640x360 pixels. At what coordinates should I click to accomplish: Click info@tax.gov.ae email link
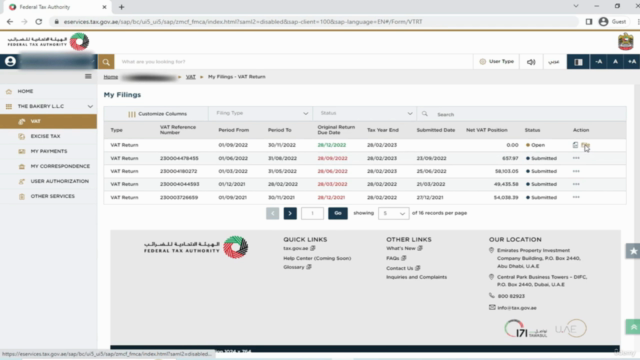click(x=517, y=308)
